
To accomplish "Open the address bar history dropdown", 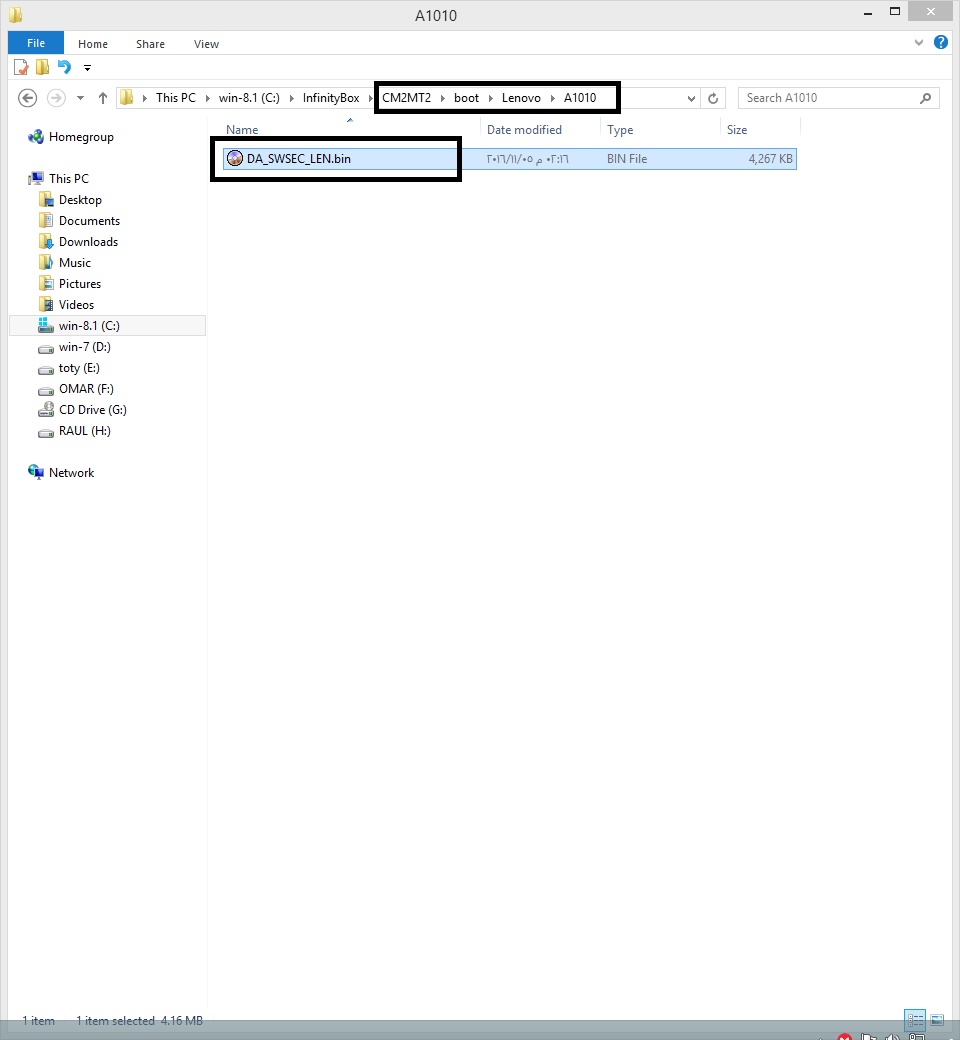I will [x=691, y=98].
